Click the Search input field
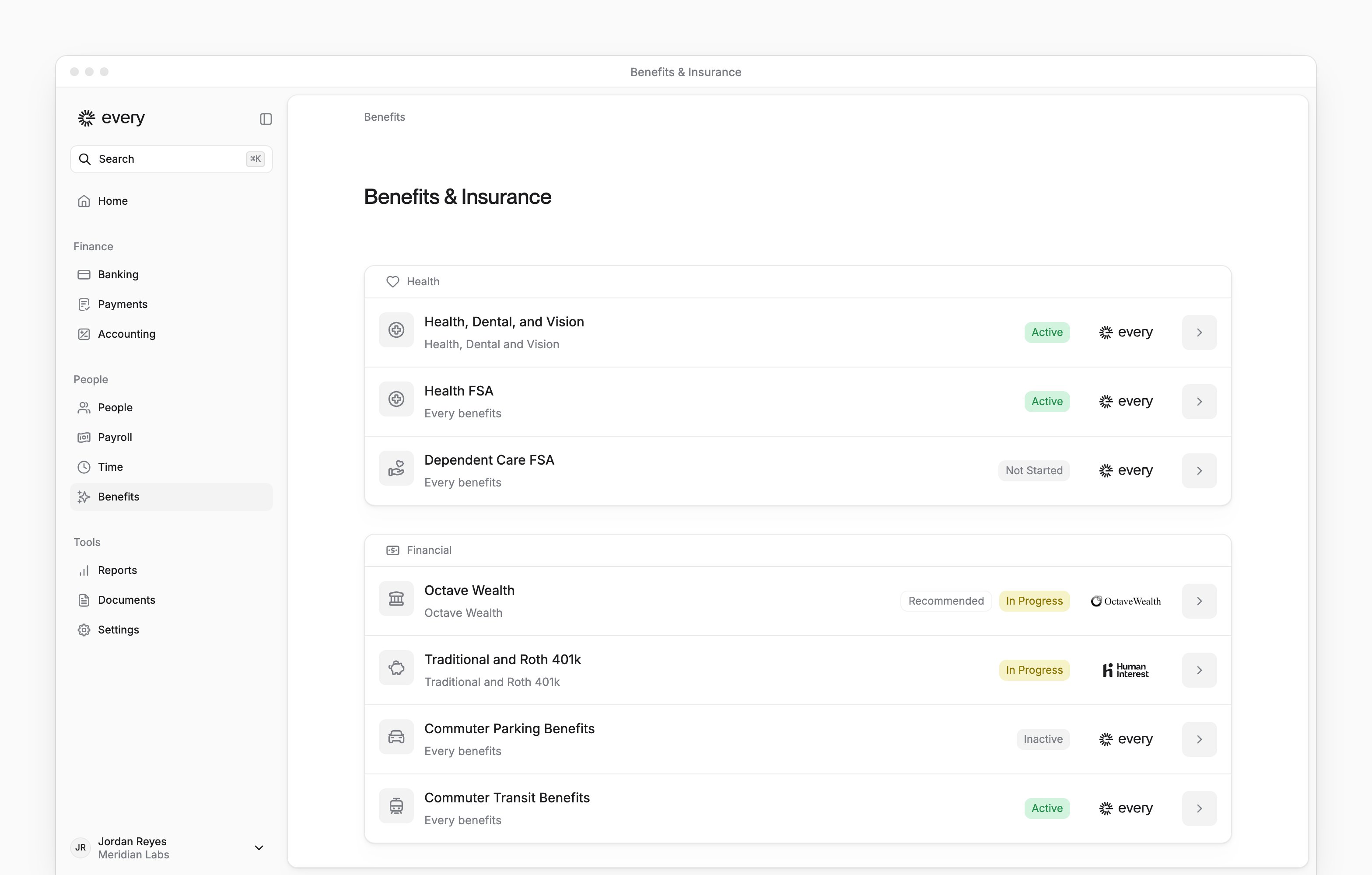The height and width of the screenshot is (875, 1372). [x=171, y=159]
